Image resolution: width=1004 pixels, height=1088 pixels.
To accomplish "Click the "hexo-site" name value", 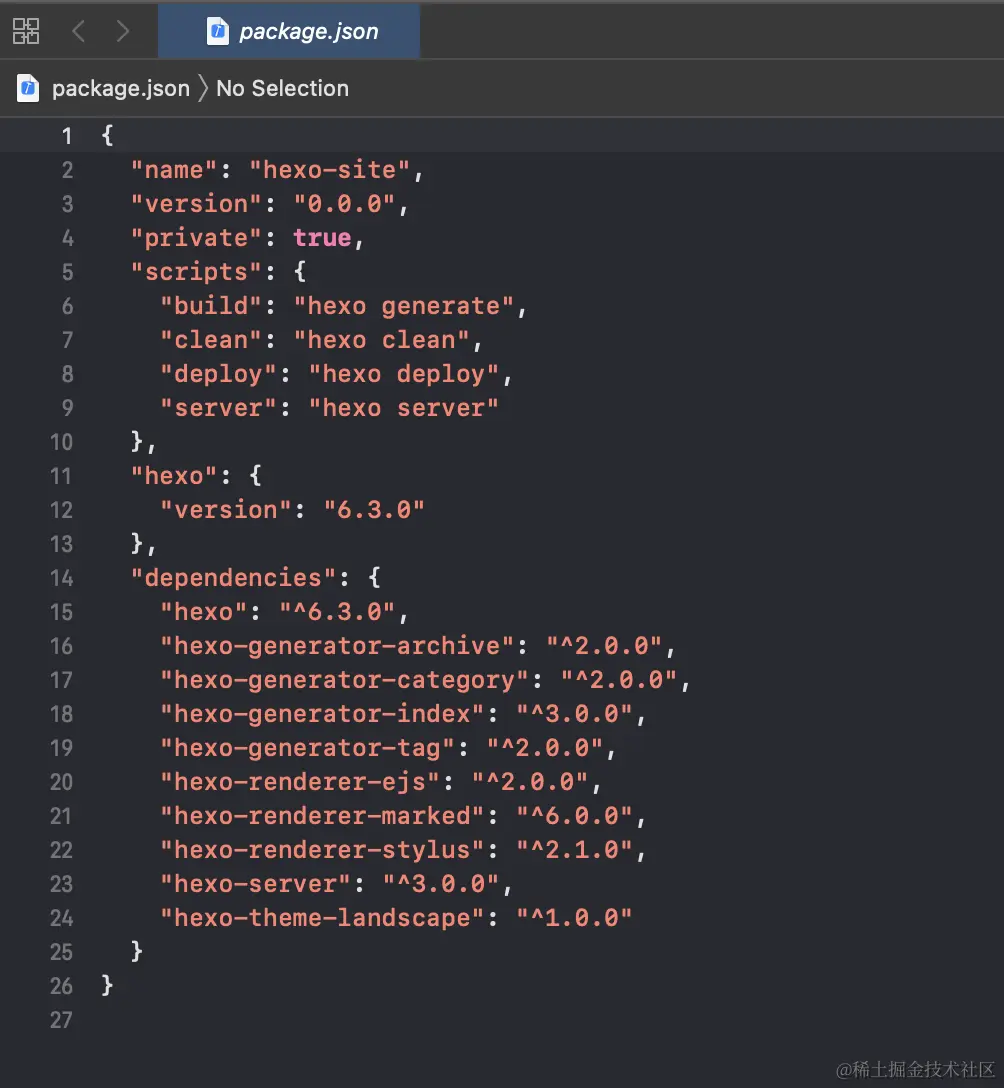I will pos(329,170).
